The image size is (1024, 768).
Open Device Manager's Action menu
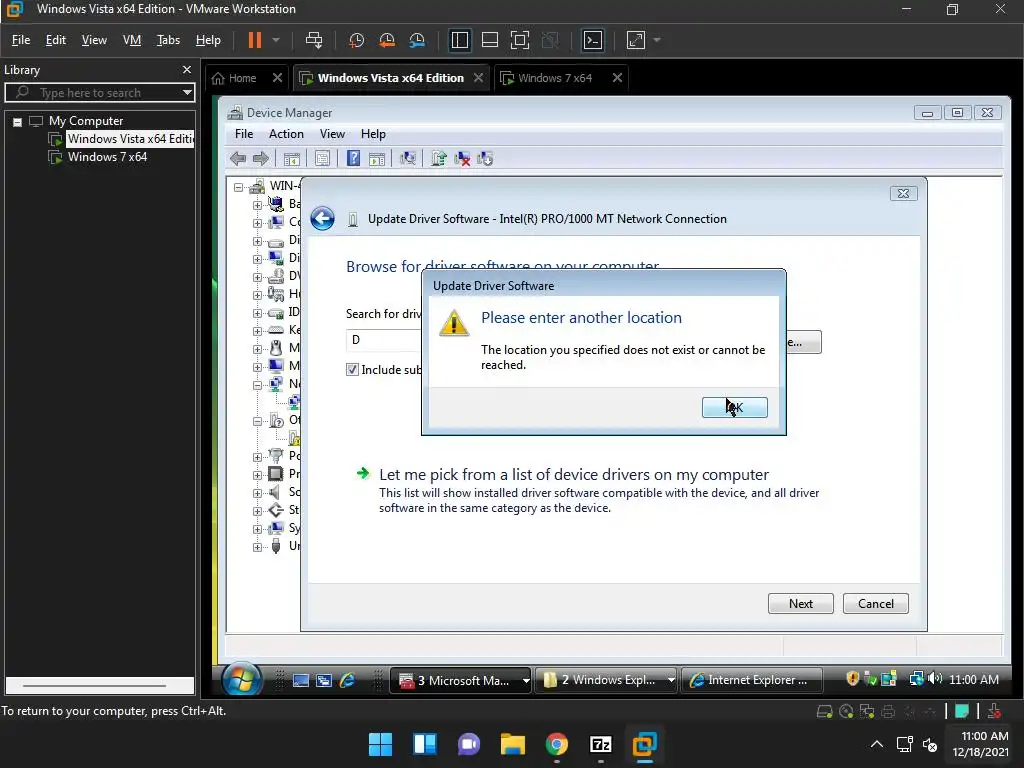286,134
